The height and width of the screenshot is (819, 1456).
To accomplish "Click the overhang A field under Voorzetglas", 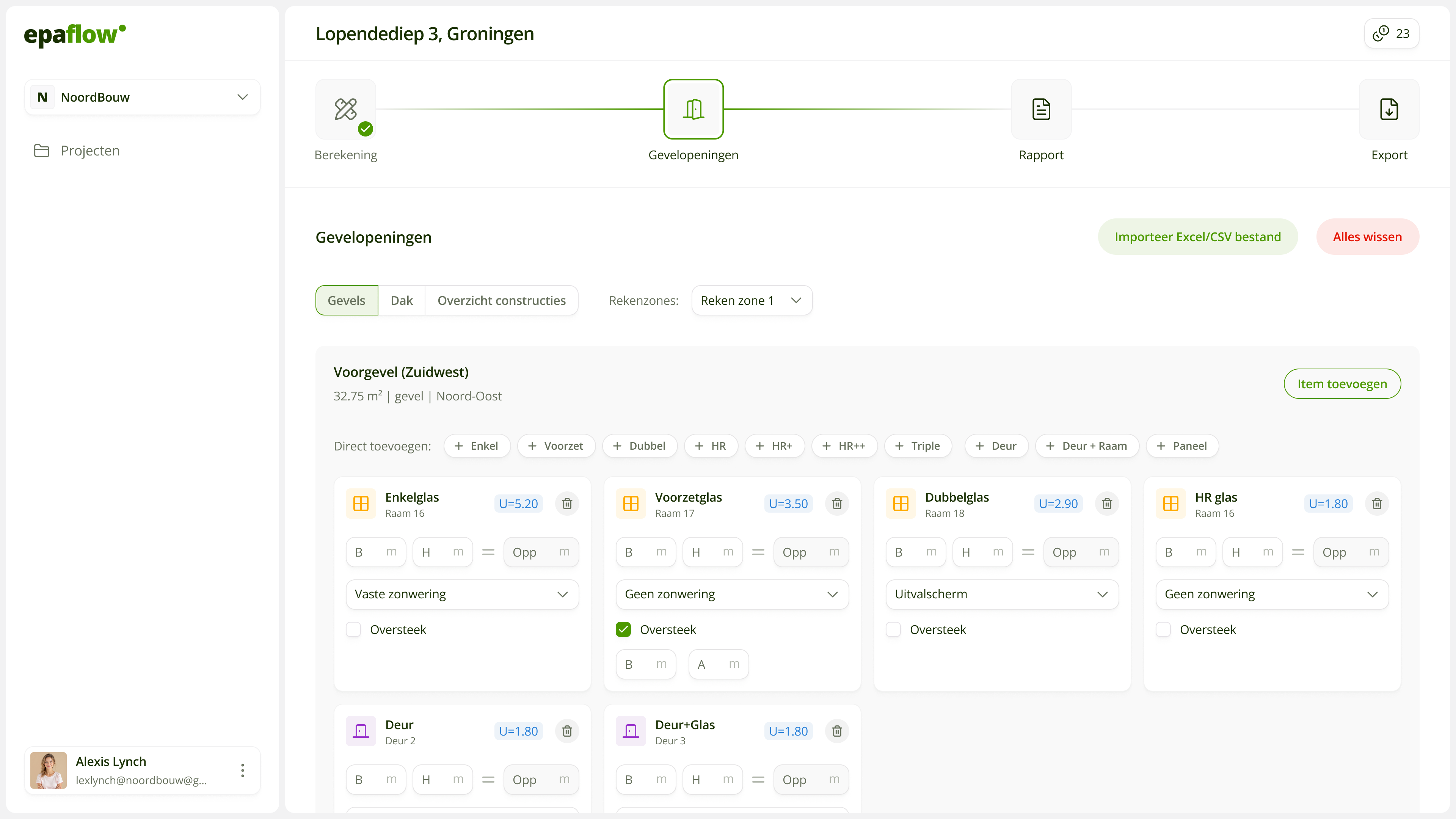I will (719, 664).
